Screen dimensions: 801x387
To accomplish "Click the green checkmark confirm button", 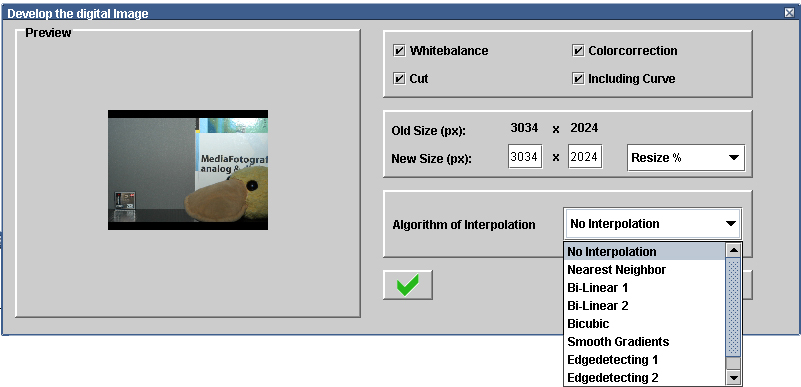I will click(x=408, y=284).
